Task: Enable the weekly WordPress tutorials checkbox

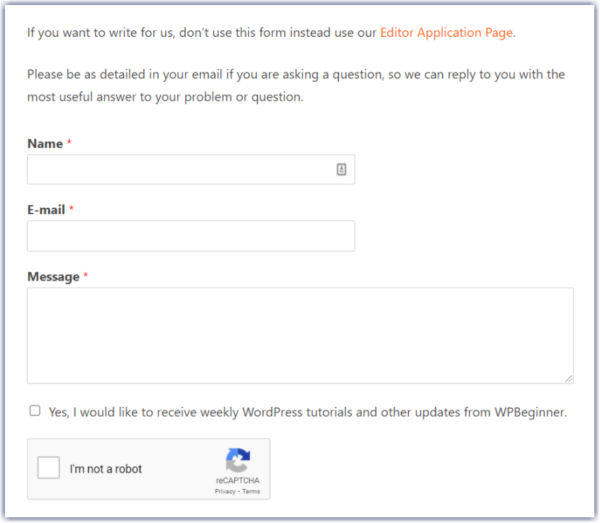Action: pyautogui.click(x=35, y=410)
